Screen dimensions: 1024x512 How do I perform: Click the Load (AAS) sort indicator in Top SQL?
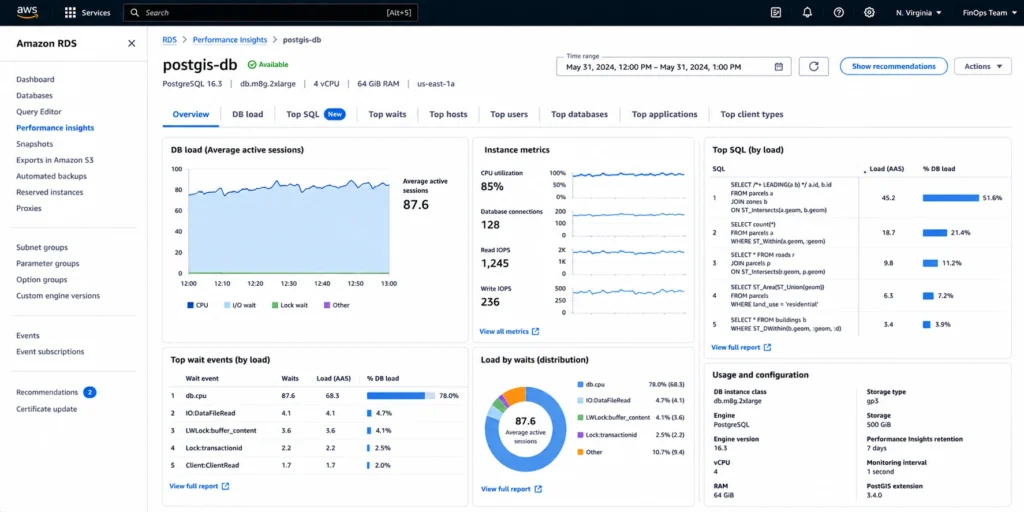click(x=865, y=170)
